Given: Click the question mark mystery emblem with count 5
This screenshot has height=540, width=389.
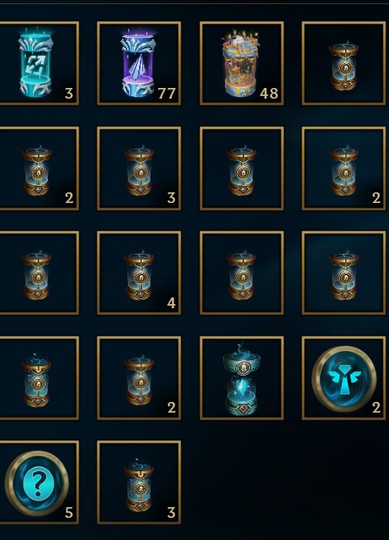Looking at the screenshot, I should click(x=37, y=483).
